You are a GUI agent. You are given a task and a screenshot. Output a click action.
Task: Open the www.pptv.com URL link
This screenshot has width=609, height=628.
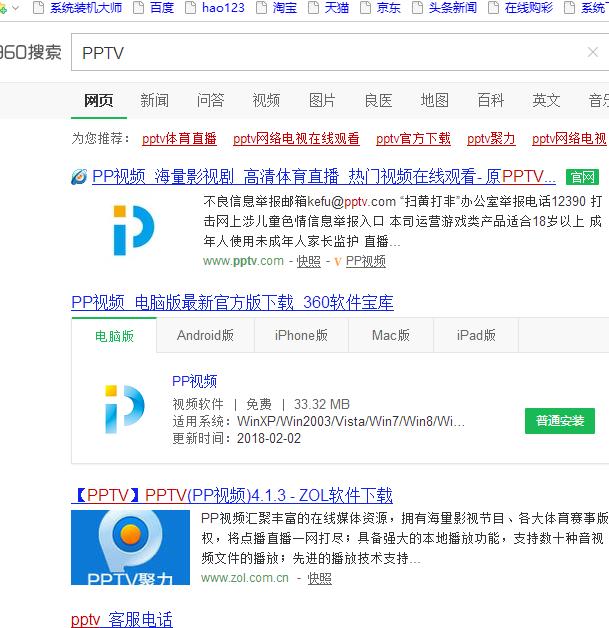[x=243, y=261]
